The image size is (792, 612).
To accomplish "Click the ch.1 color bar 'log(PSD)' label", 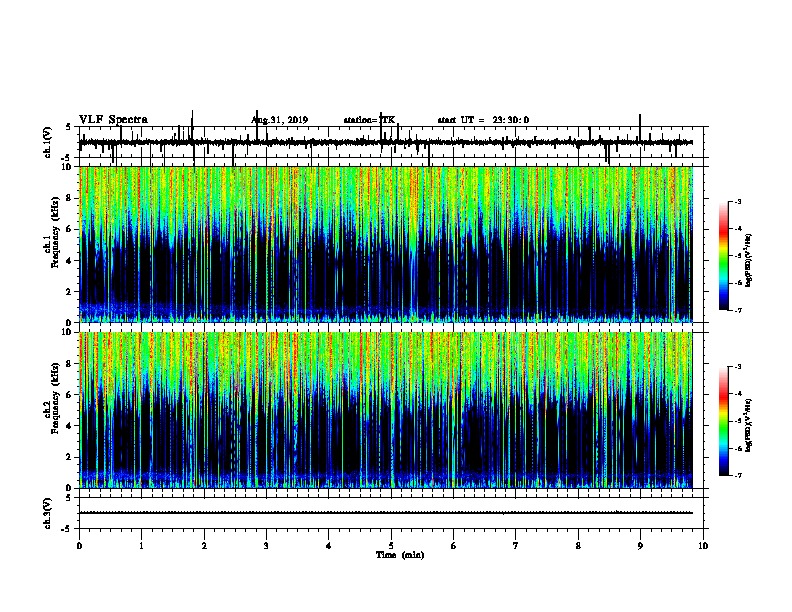I will coord(748,261).
